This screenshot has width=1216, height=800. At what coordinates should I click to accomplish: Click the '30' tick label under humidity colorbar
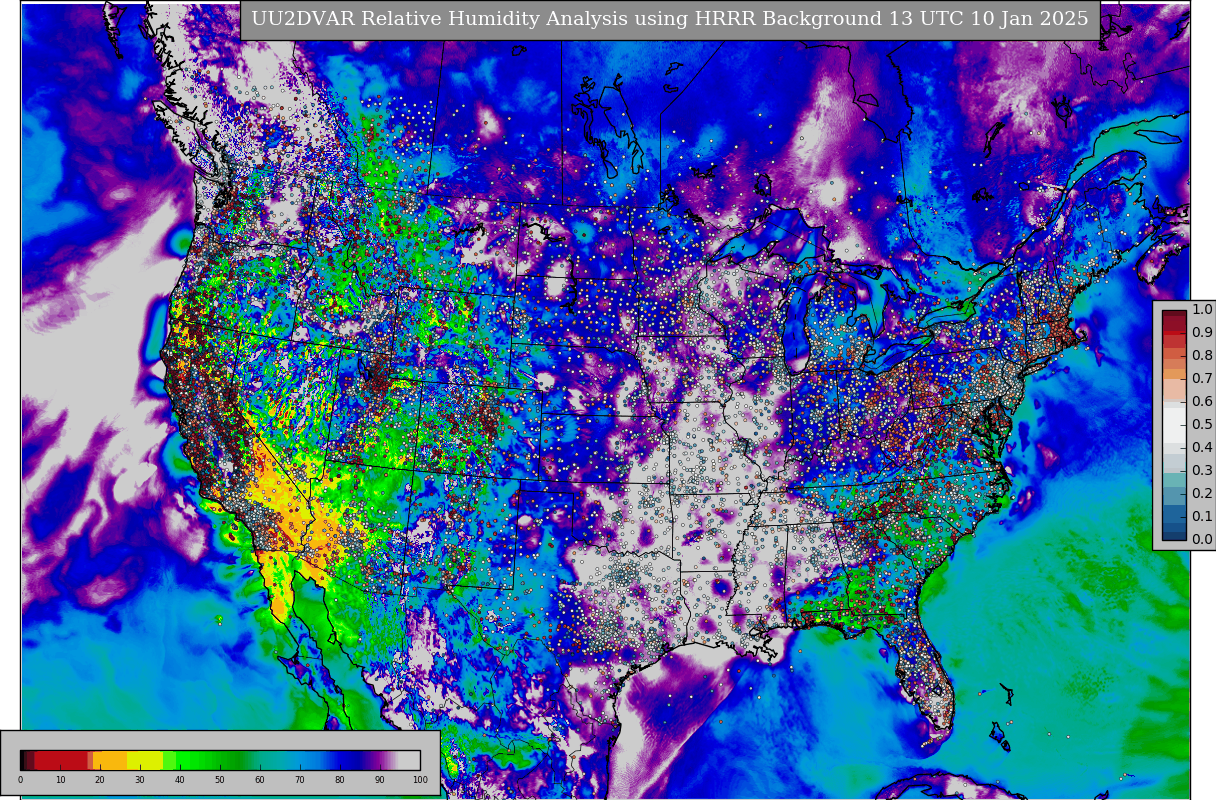pos(140,779)
